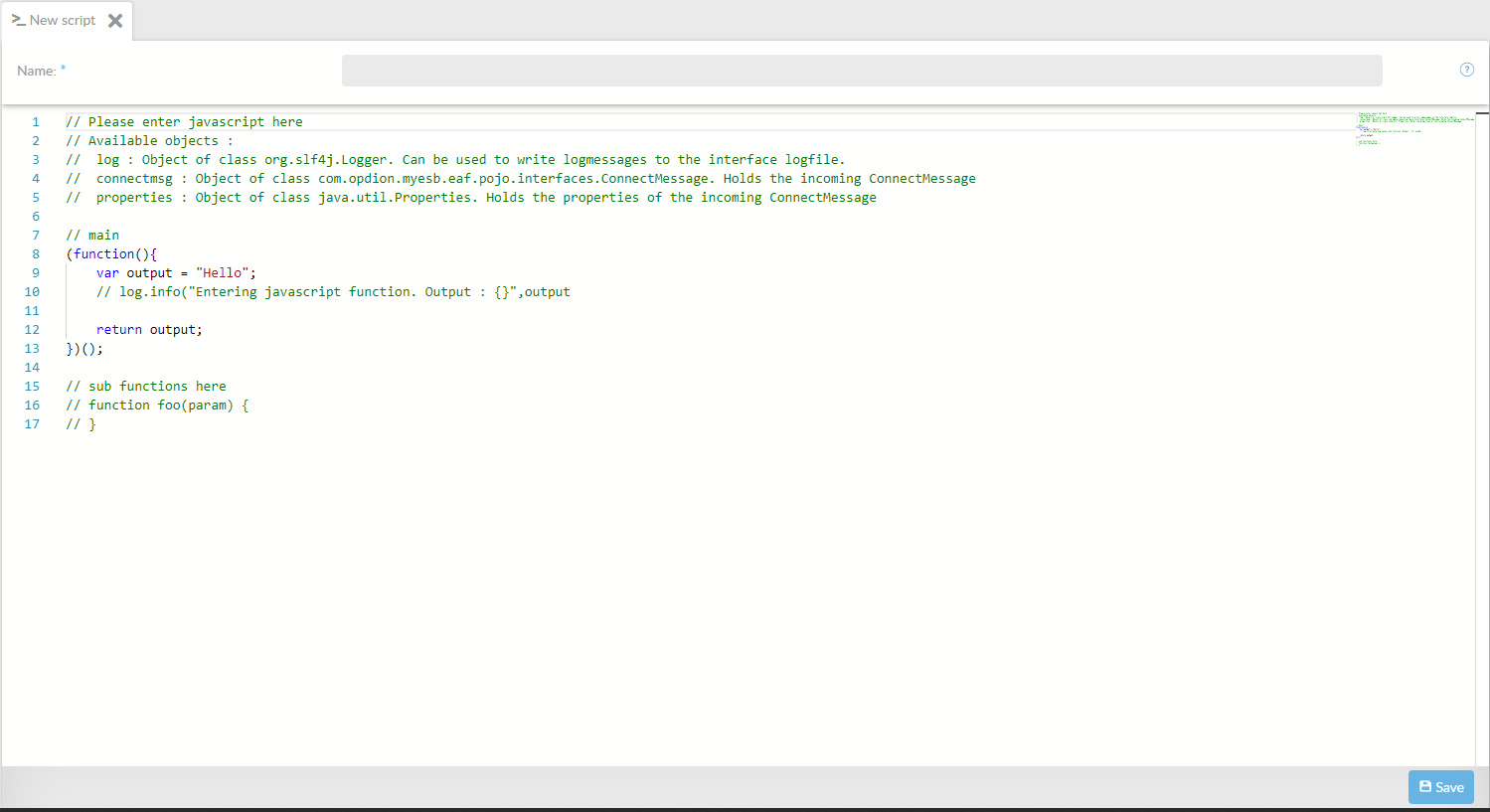Click line number 1 in the gutter
This screenshot has width=1490, height=812.
[x=36, y=122]
